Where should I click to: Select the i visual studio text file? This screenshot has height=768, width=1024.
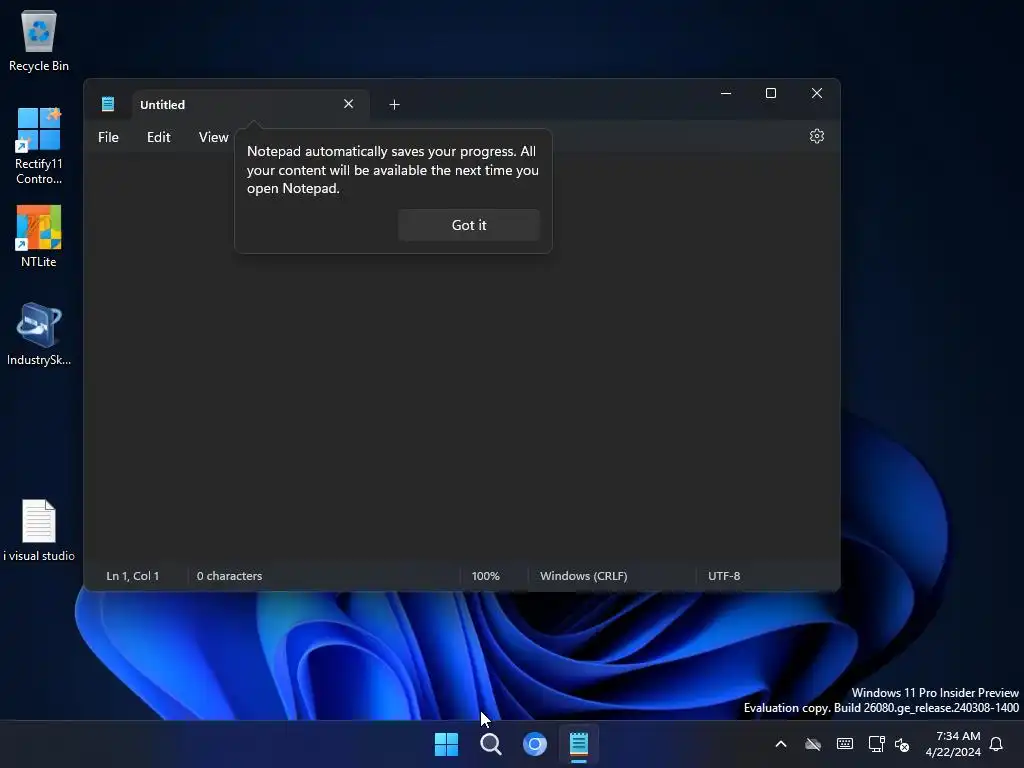(x=39, y=530)
